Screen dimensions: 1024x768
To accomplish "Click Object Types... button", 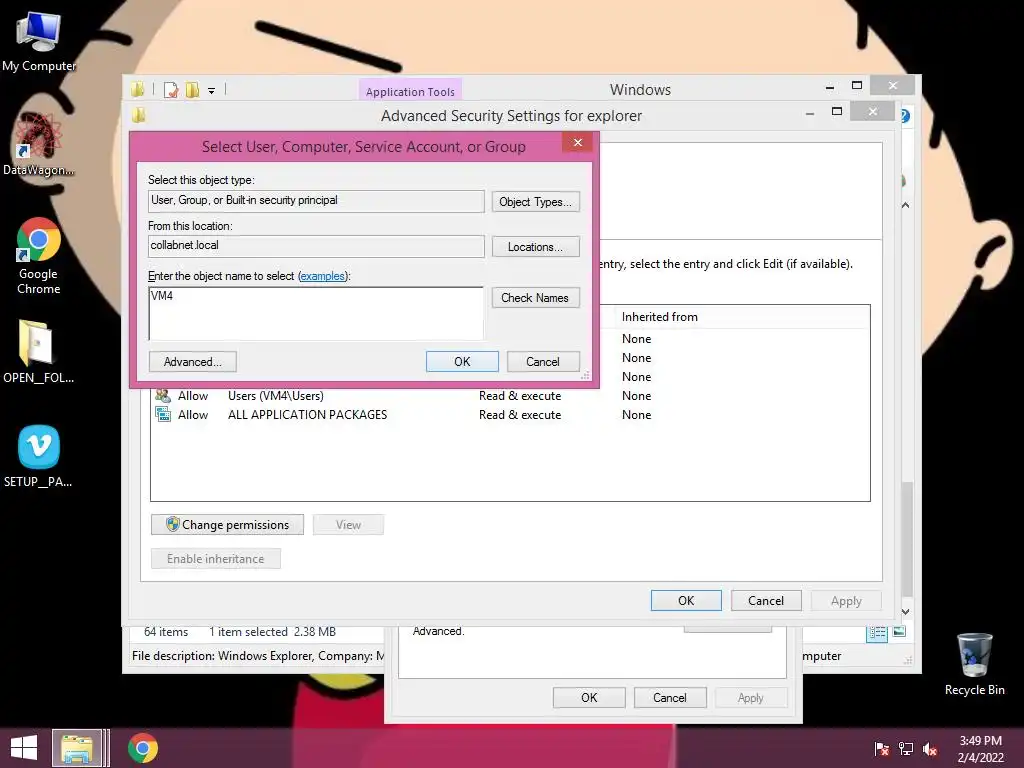I will click(x=536, y=202).
